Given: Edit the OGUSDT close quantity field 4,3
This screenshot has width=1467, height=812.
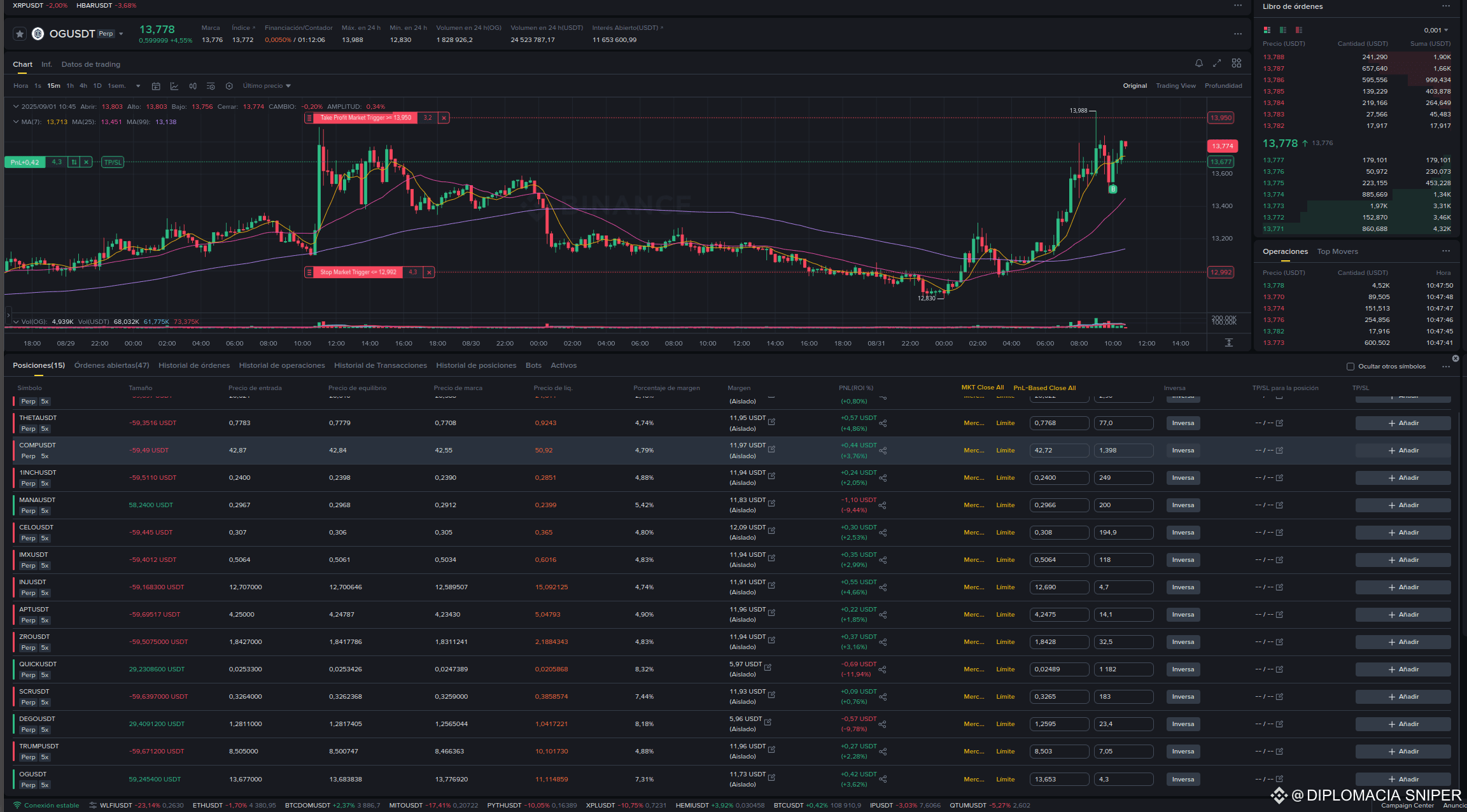Looking at the screenshot, I should point(1123,780).
